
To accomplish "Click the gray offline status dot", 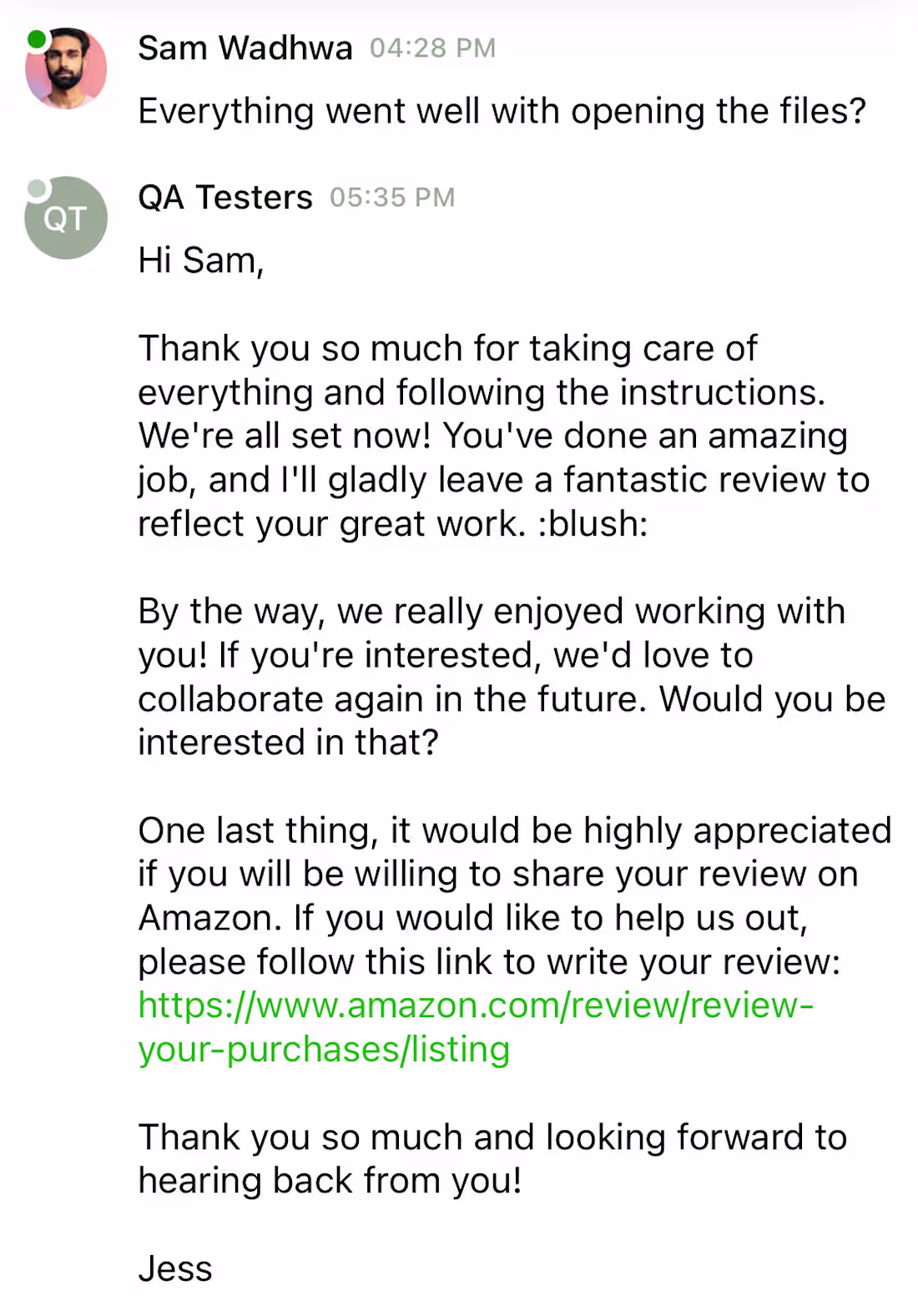I will [37, 189].
